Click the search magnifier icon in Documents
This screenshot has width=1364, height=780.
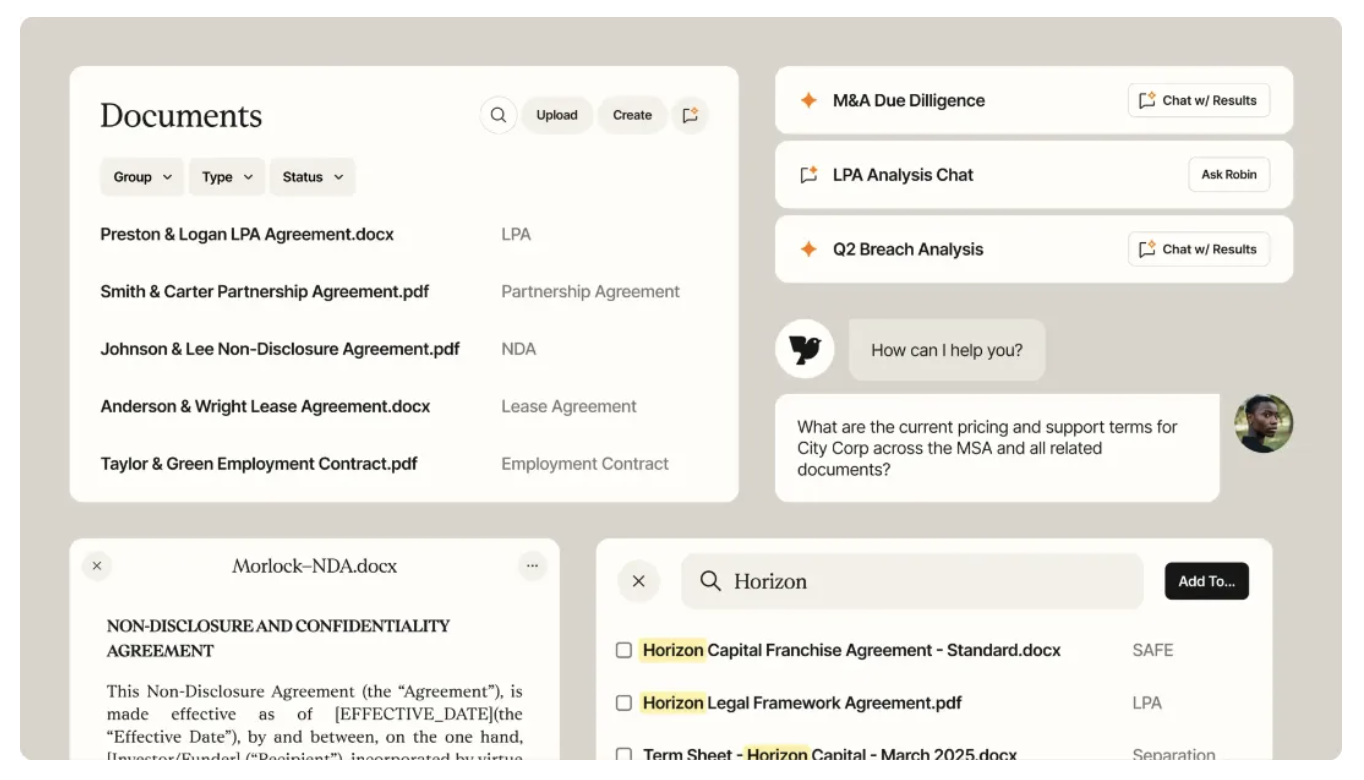498,115
